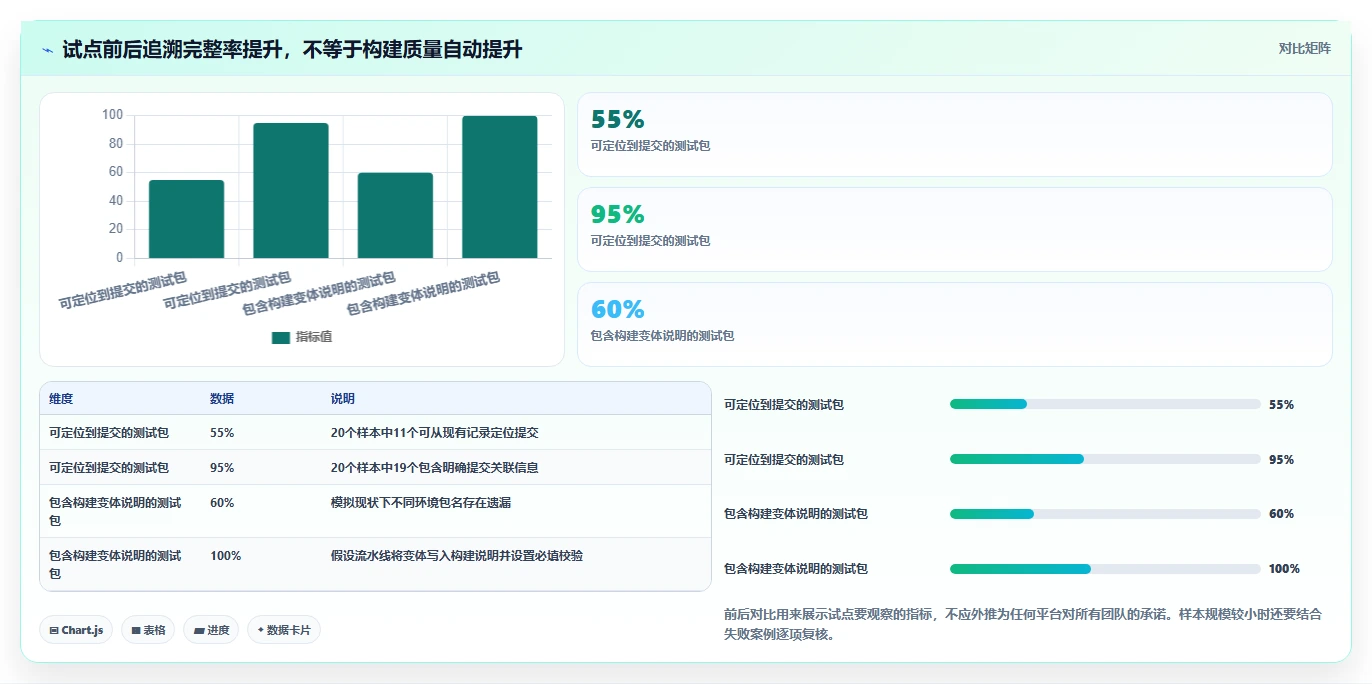Click y-axis tick label 80 on chart
1372x684 pixels.
[x=115, y=144]
